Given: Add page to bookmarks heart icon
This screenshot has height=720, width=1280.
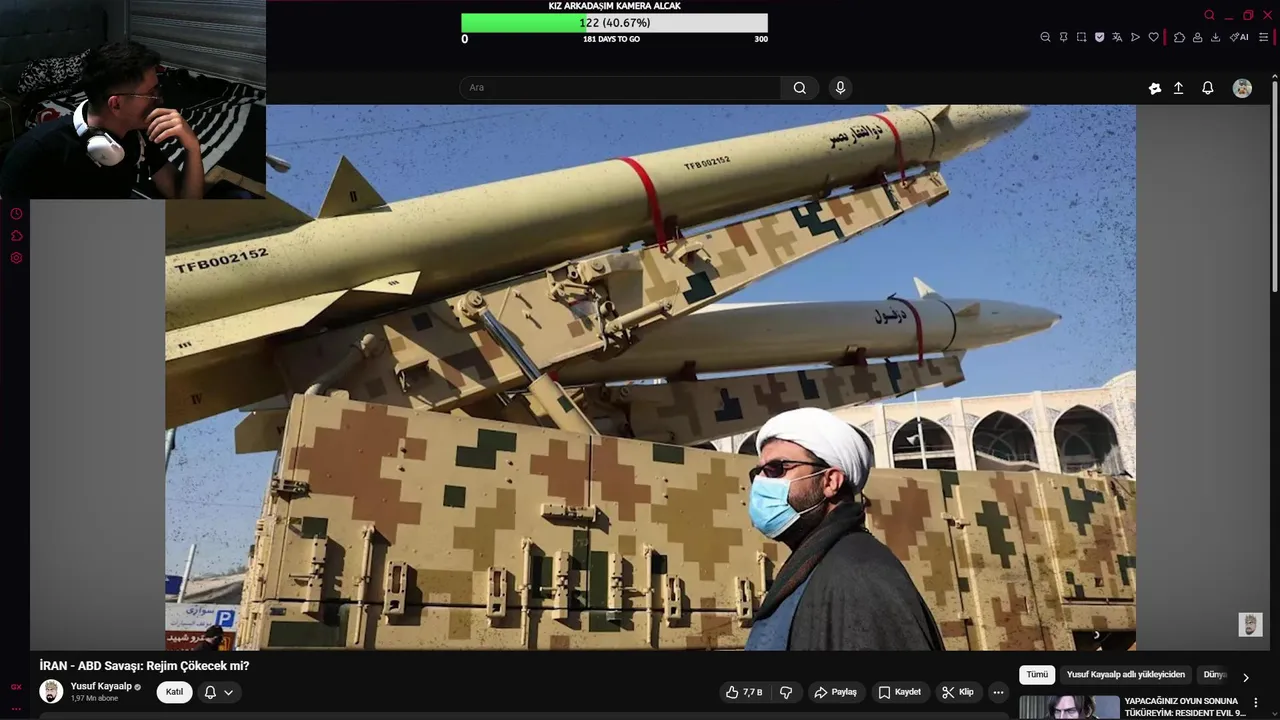Looking at the screenshot, I should tap(1153, 37).
